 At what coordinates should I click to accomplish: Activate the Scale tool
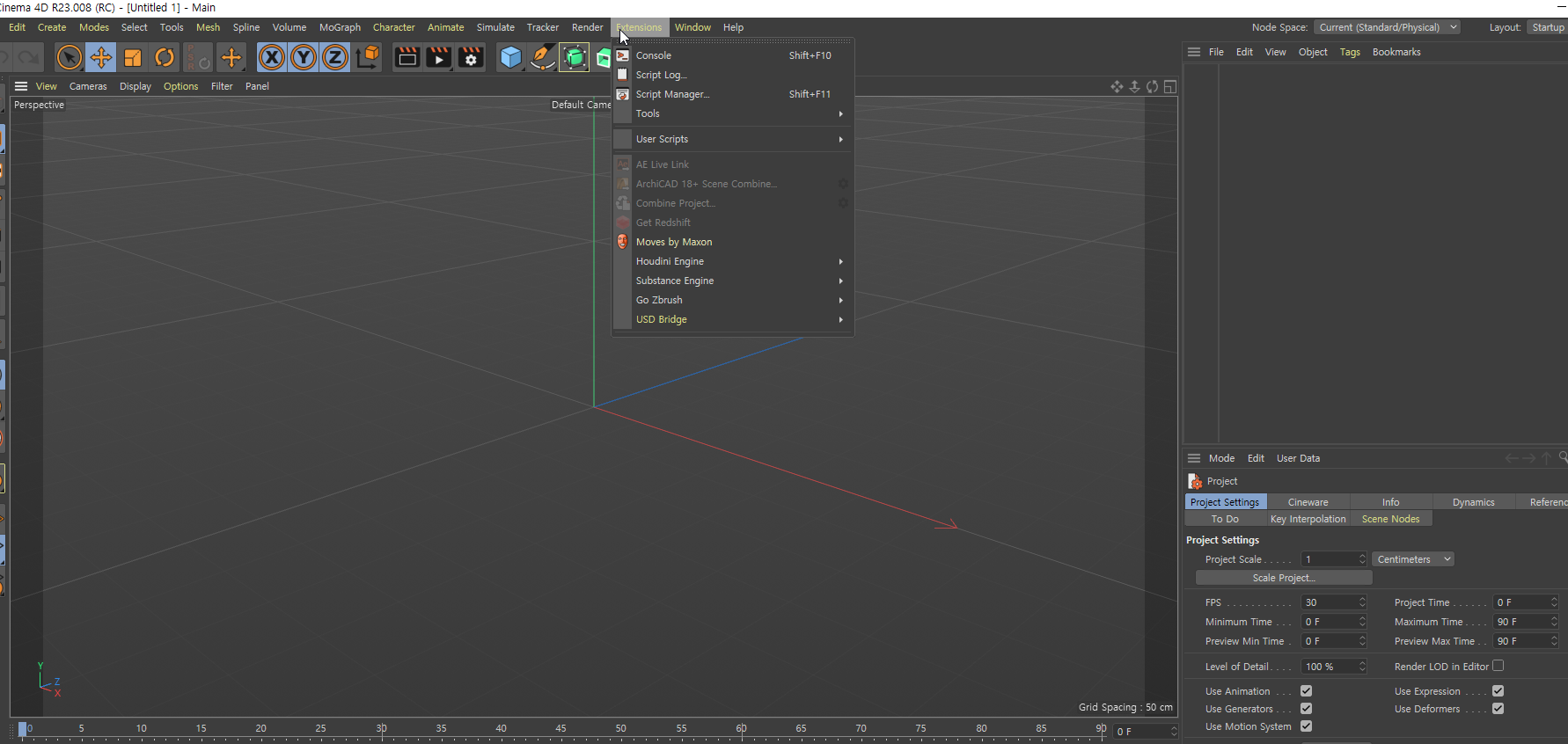133,58
